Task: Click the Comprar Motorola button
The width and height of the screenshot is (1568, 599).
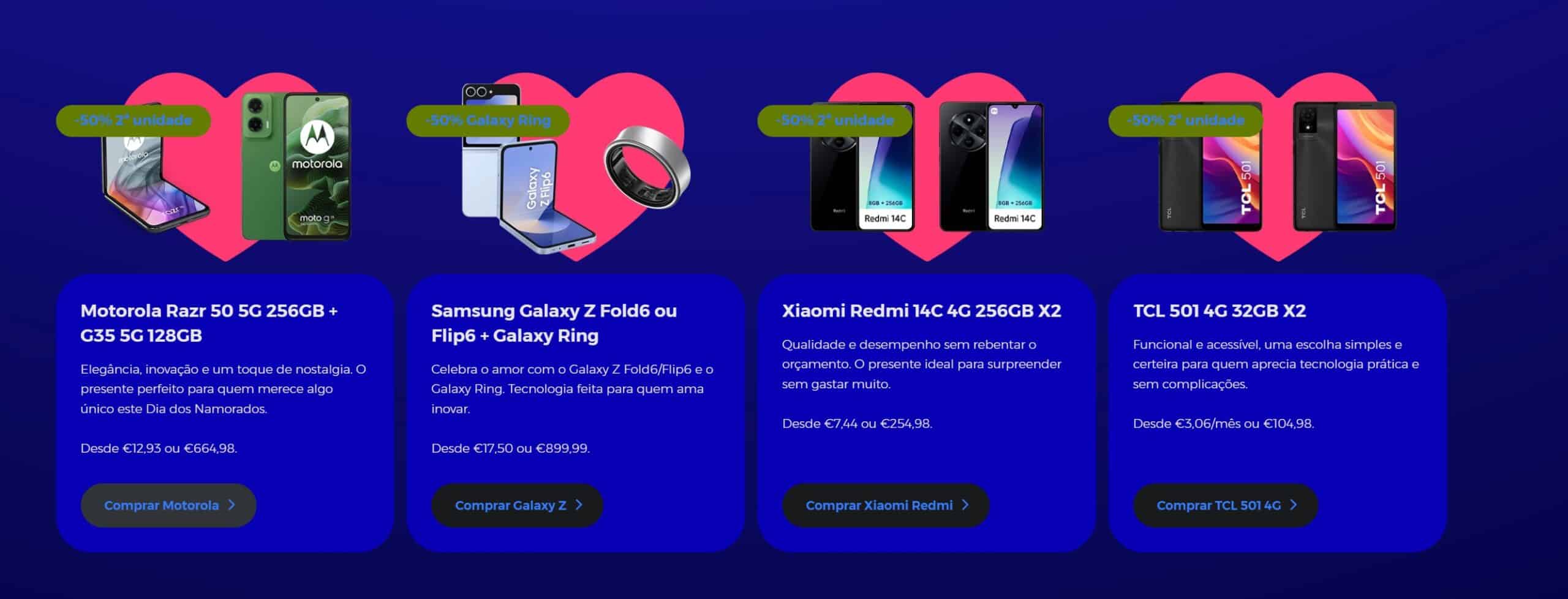Action: click(168, 505)
